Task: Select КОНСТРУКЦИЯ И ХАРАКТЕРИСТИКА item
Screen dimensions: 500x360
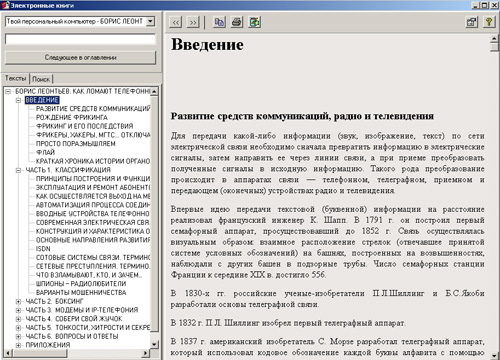Action: click(93, 231)
